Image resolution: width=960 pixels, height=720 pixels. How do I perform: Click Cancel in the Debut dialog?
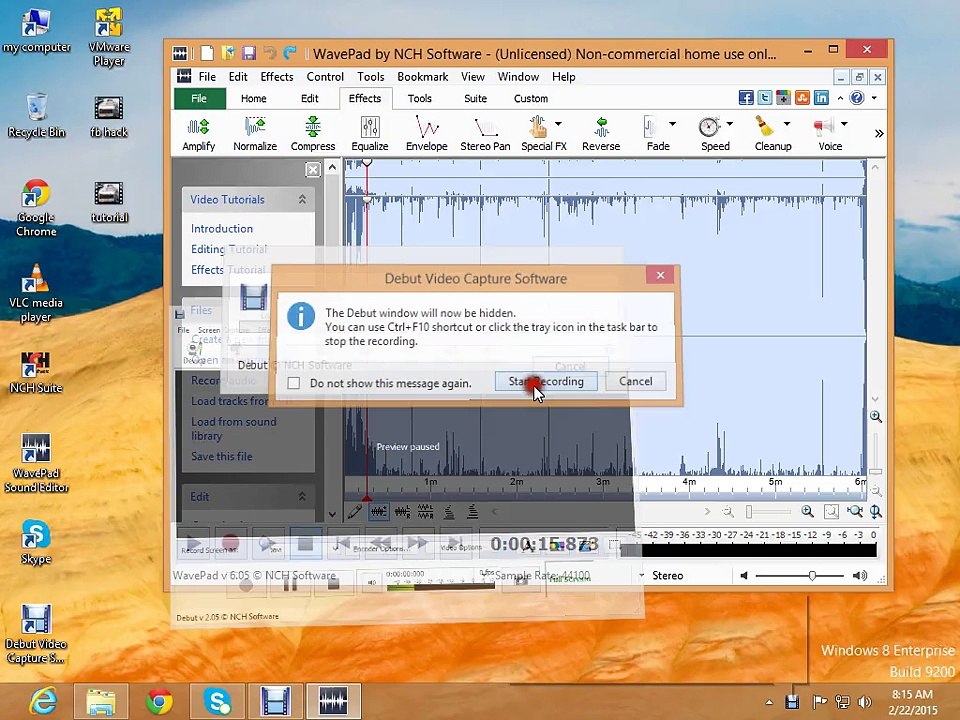(x=636, y=381)
